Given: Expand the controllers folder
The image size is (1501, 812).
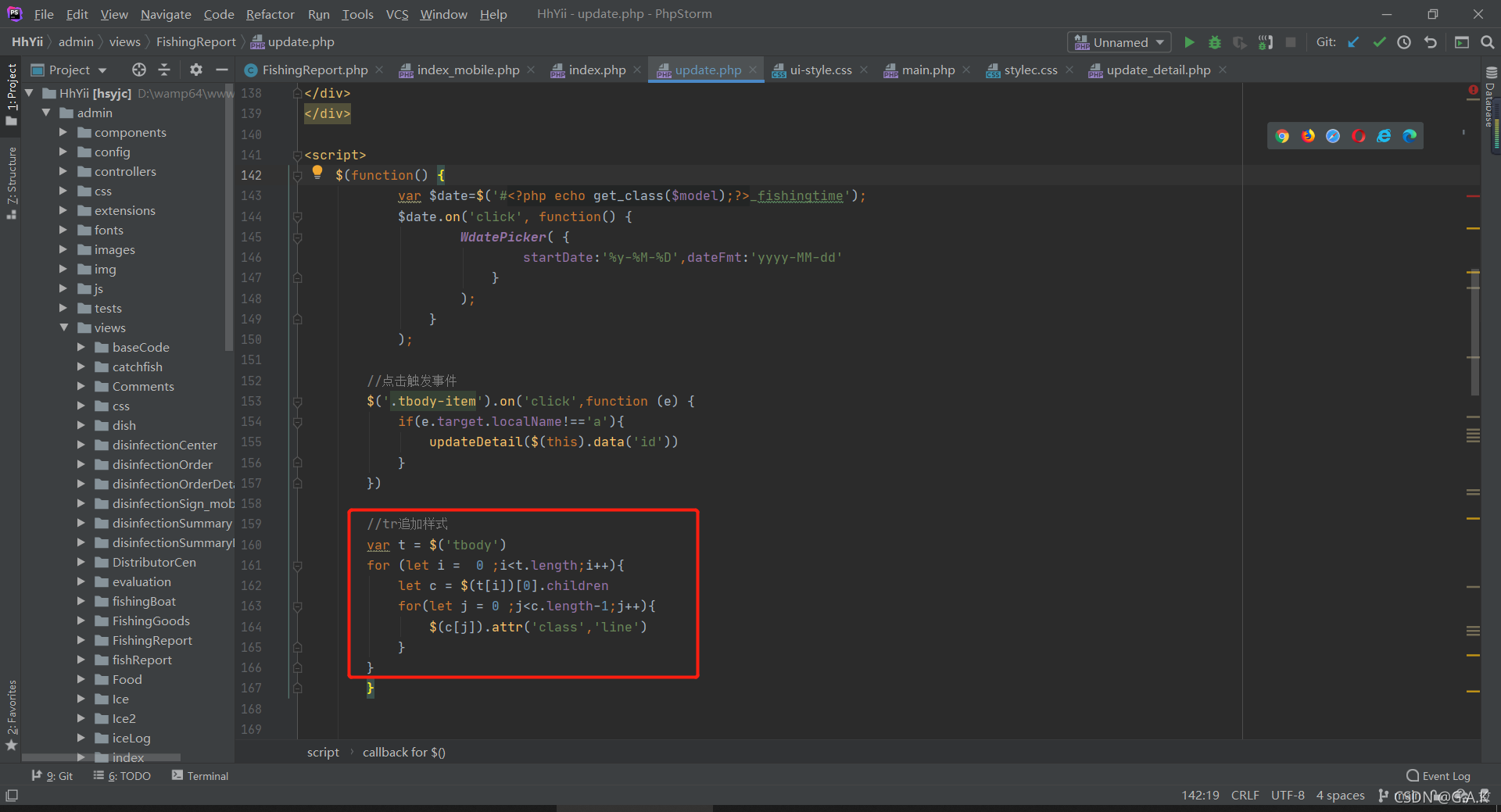Looking at the screenshot, I should (x=64, y=171).
